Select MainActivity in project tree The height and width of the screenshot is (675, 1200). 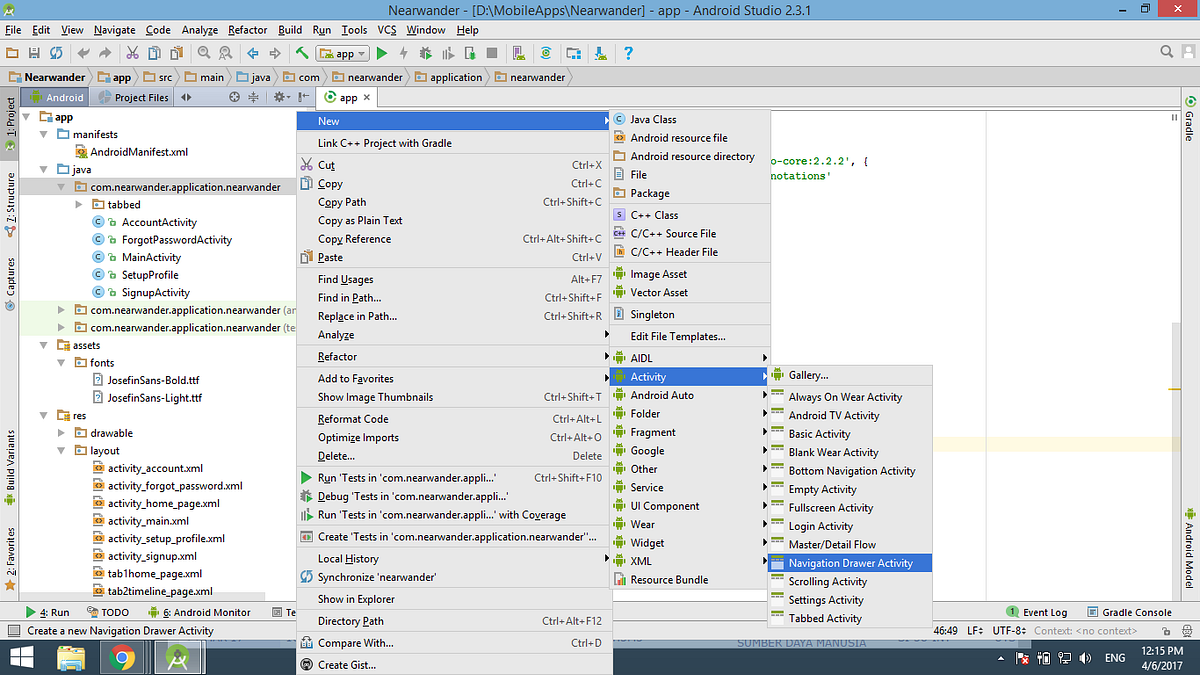pyautogui.click(x=151, y=257)
